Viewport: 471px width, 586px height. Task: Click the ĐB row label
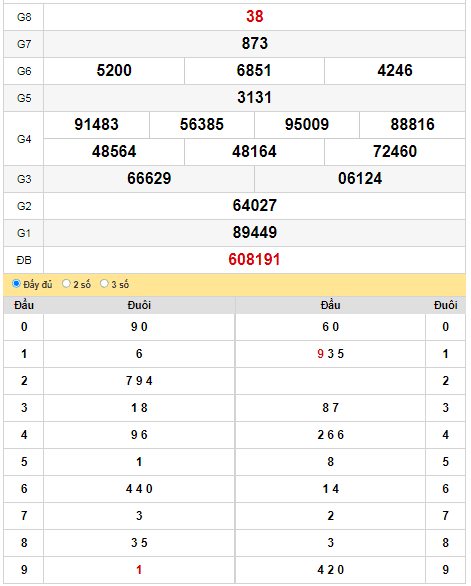click(x=24, y=260)
